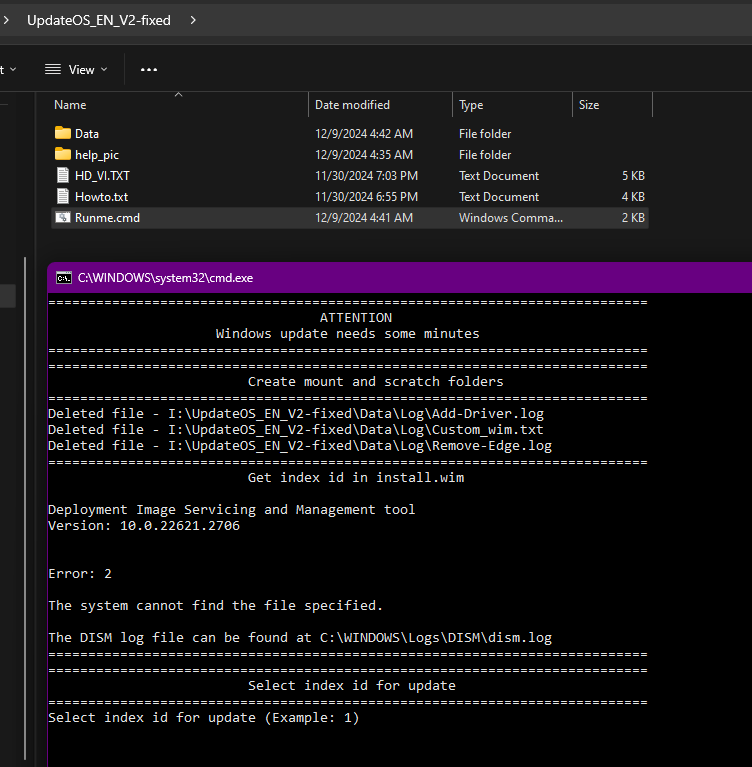Open the Data folder icon
Viewport: 752px width, 767px height.
coord(63,133)
